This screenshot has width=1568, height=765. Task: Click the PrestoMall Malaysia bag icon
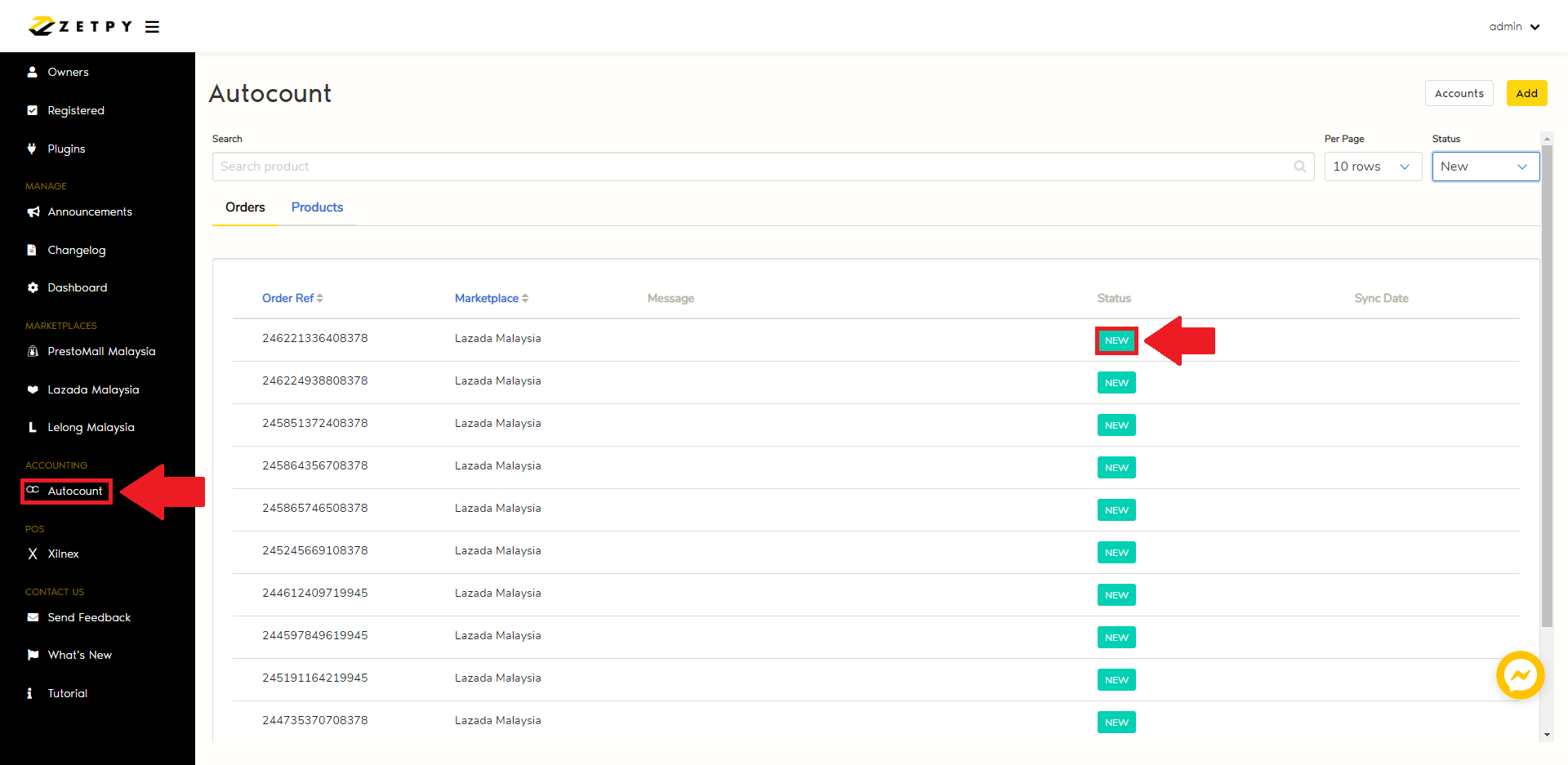33,351
